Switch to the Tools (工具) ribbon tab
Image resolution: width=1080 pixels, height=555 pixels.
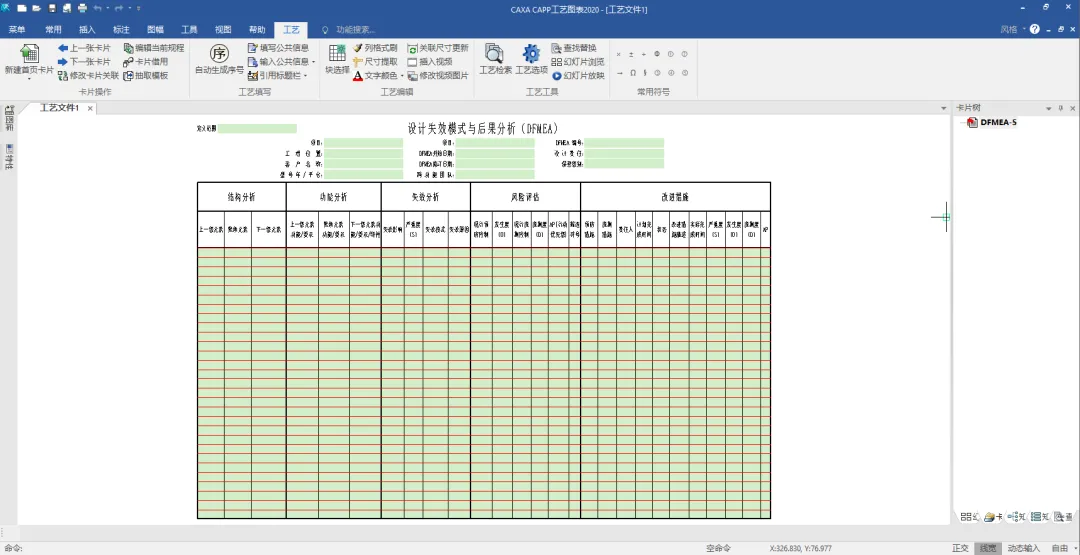(x=189, y=30)
